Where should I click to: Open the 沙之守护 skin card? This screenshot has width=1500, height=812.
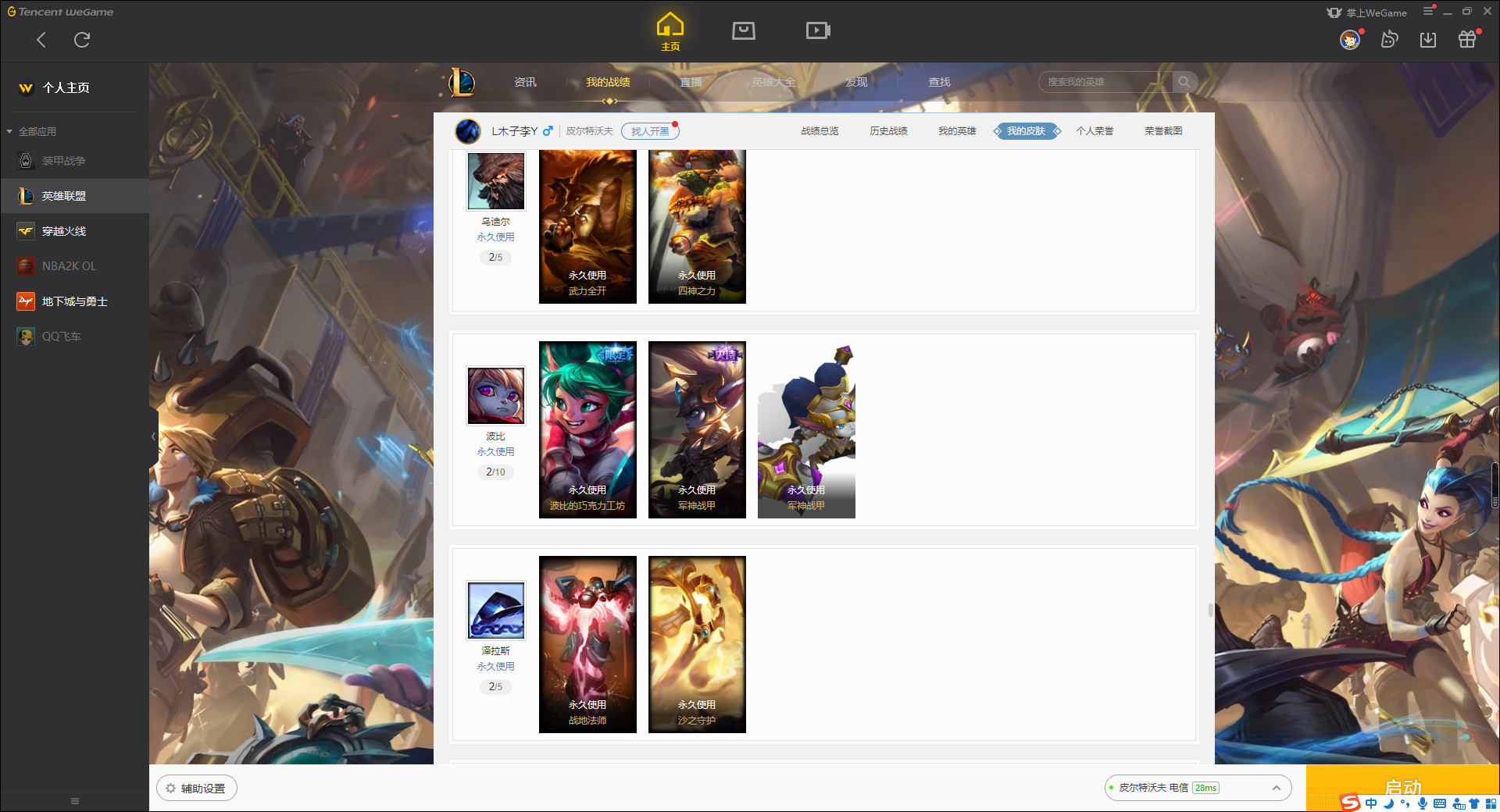tap(697, 644)
